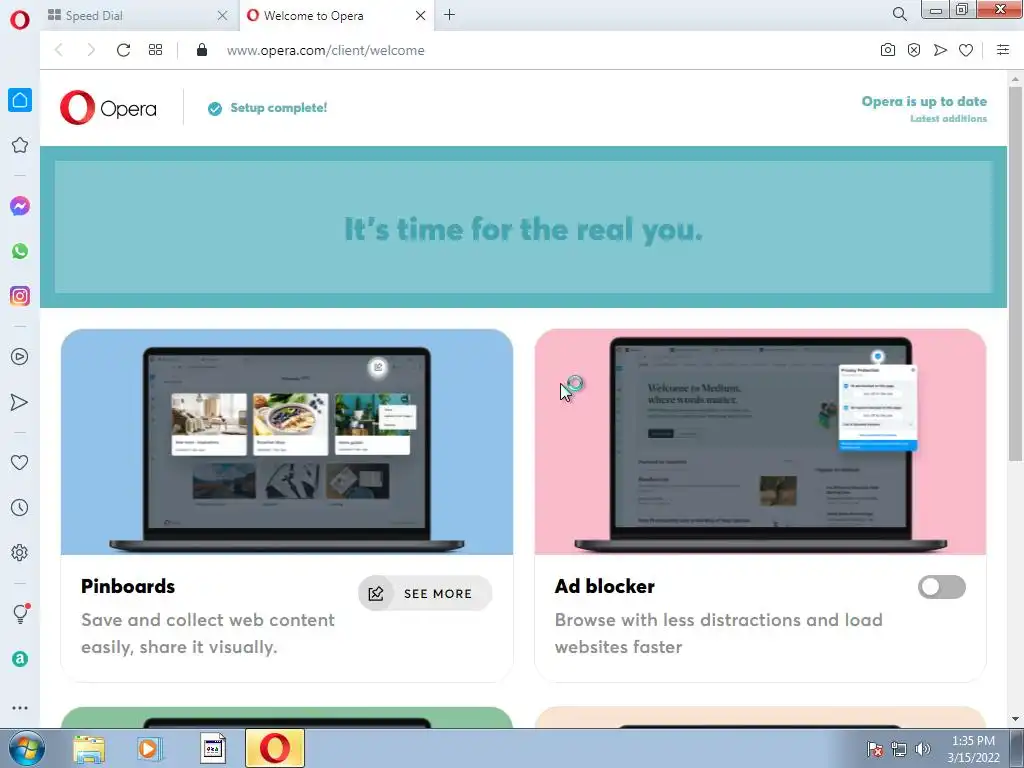Go to the sidebar Home icon
The width and height of the screenshot is (1024, 768).
pos(20,100)
